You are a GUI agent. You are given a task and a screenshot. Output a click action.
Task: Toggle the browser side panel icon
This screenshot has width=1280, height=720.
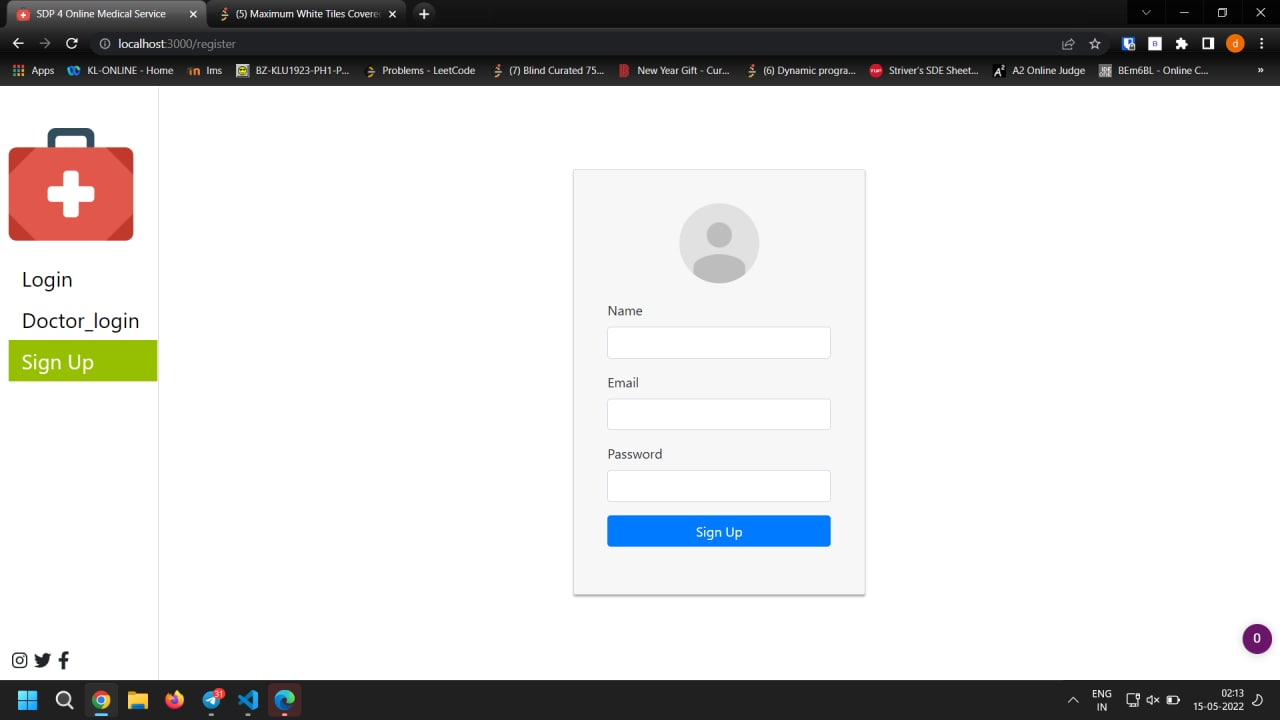pos(1208,43)
